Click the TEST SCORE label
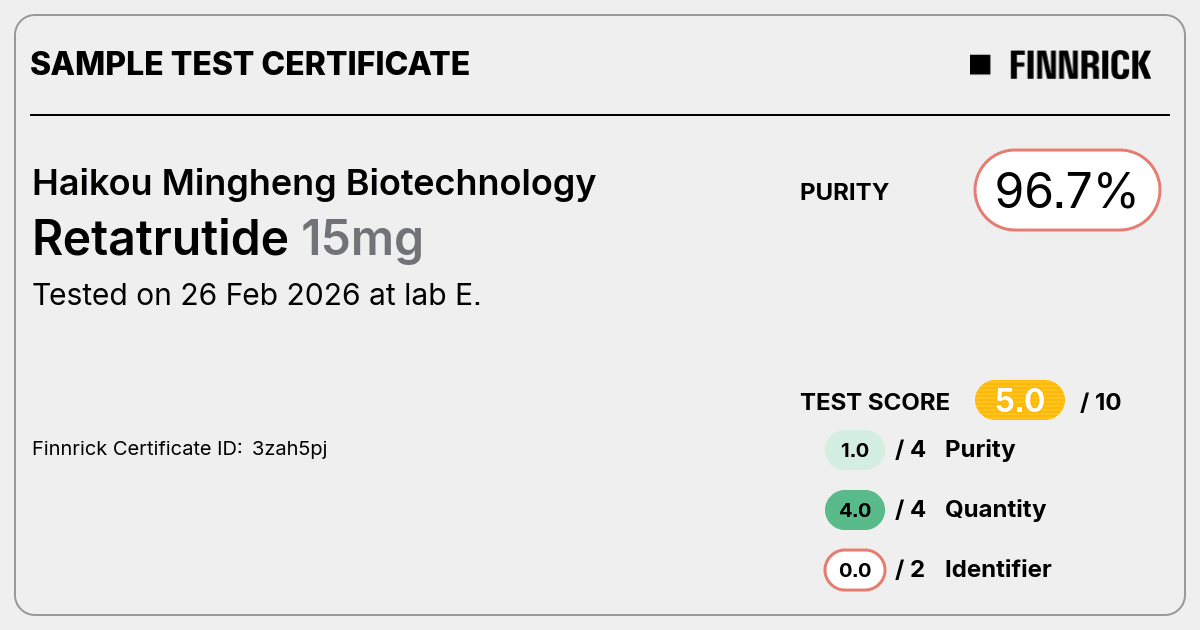1200x630 pixels. 875,402
